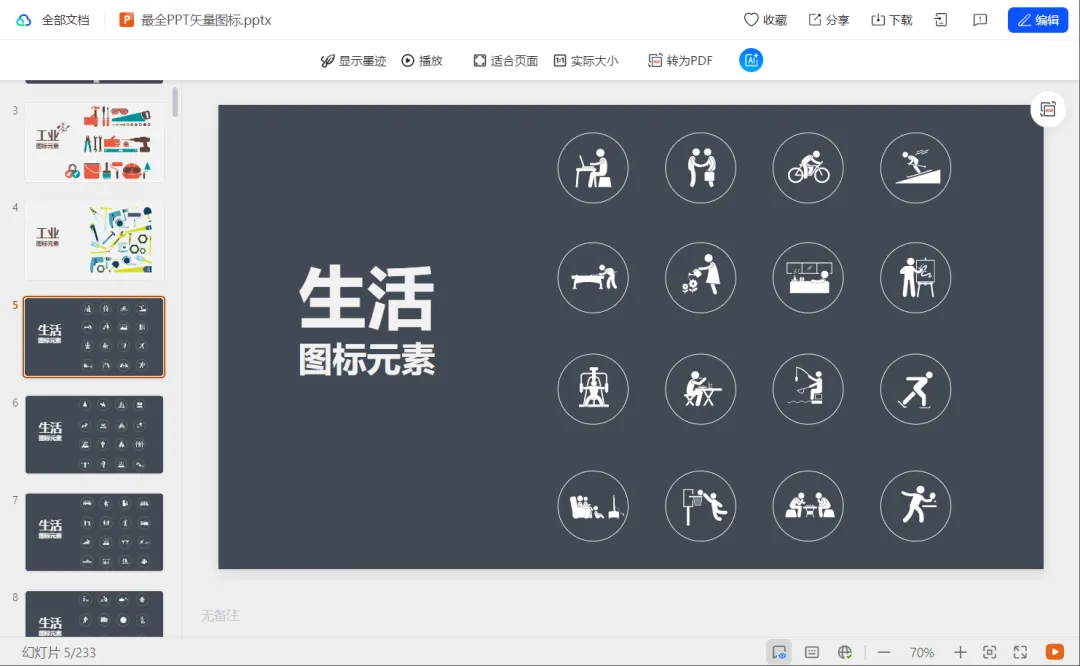Image resolution: width=1080 pixels, height=666 pixels.
Task: Open the 70% zoom level dropdown
Action: point(922,652)
